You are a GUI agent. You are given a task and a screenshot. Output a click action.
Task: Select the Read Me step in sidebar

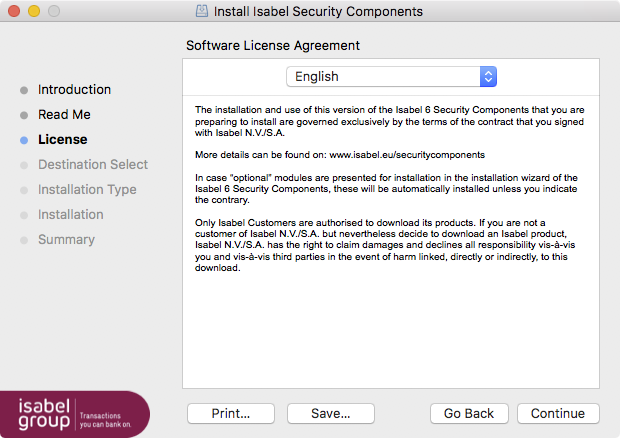(x=64, y=114)
